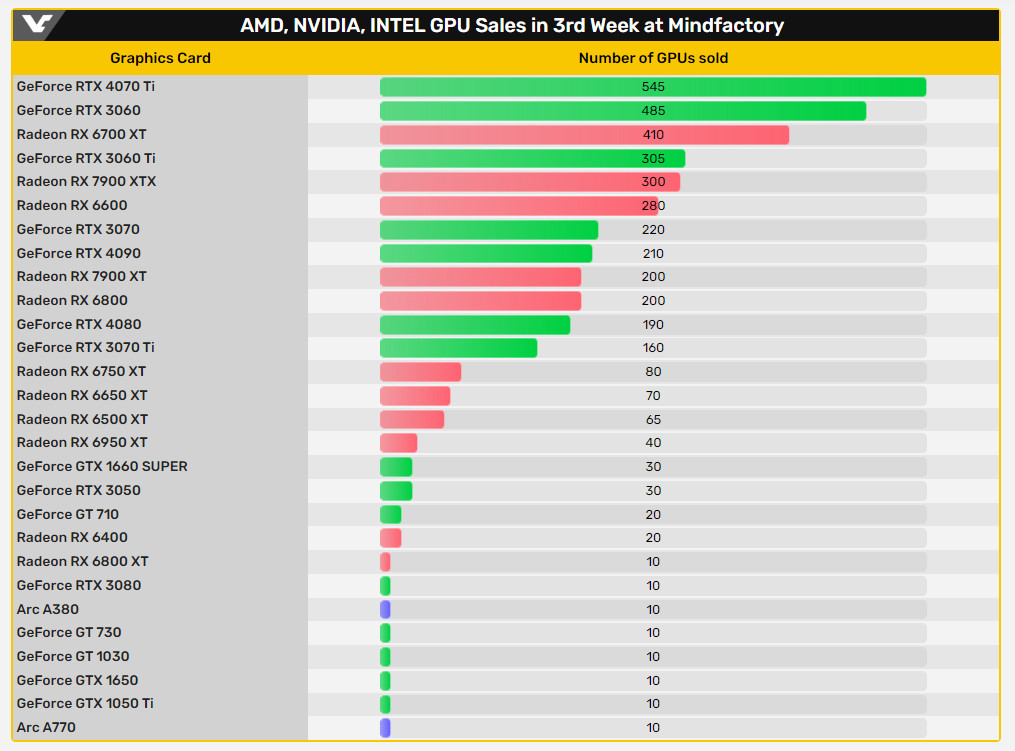
Task: Click the Radeon RX 6950 XT label
Action: 82,443
